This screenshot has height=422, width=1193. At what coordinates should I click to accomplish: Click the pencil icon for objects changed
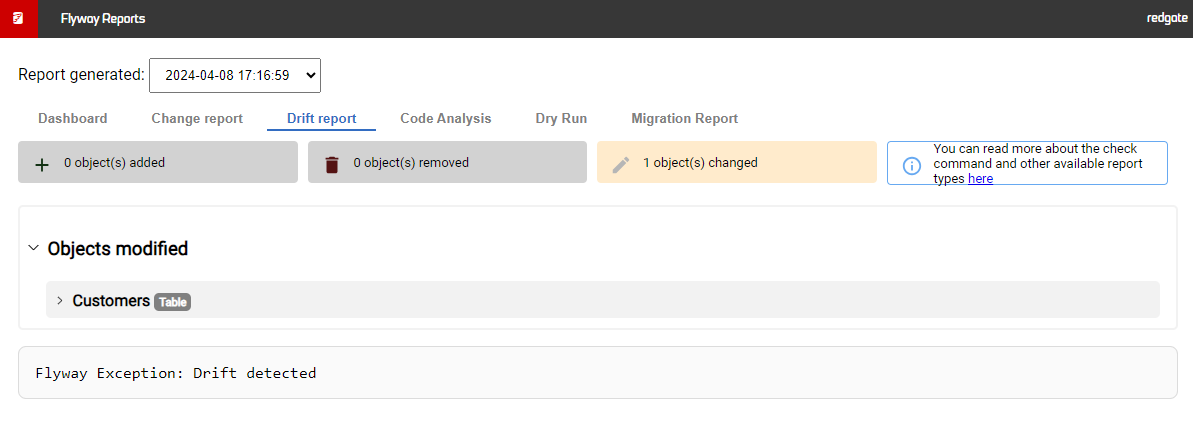coord(621,164)
